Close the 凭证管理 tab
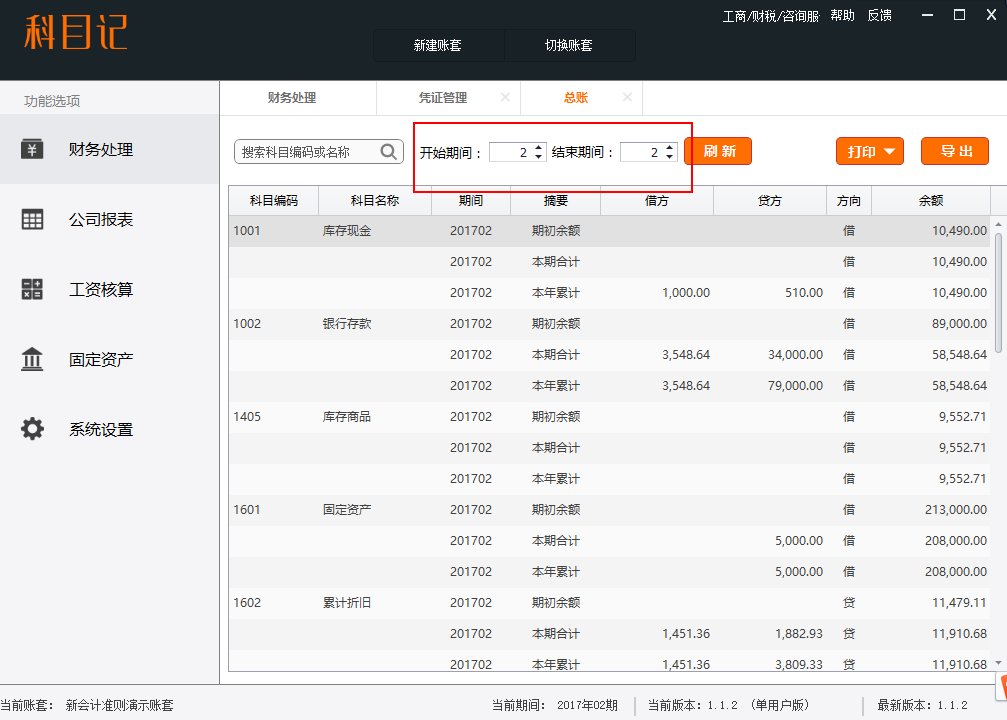The height and width of the screenshot is (720, 1007). pyautogui.click(x=505, y=97)
